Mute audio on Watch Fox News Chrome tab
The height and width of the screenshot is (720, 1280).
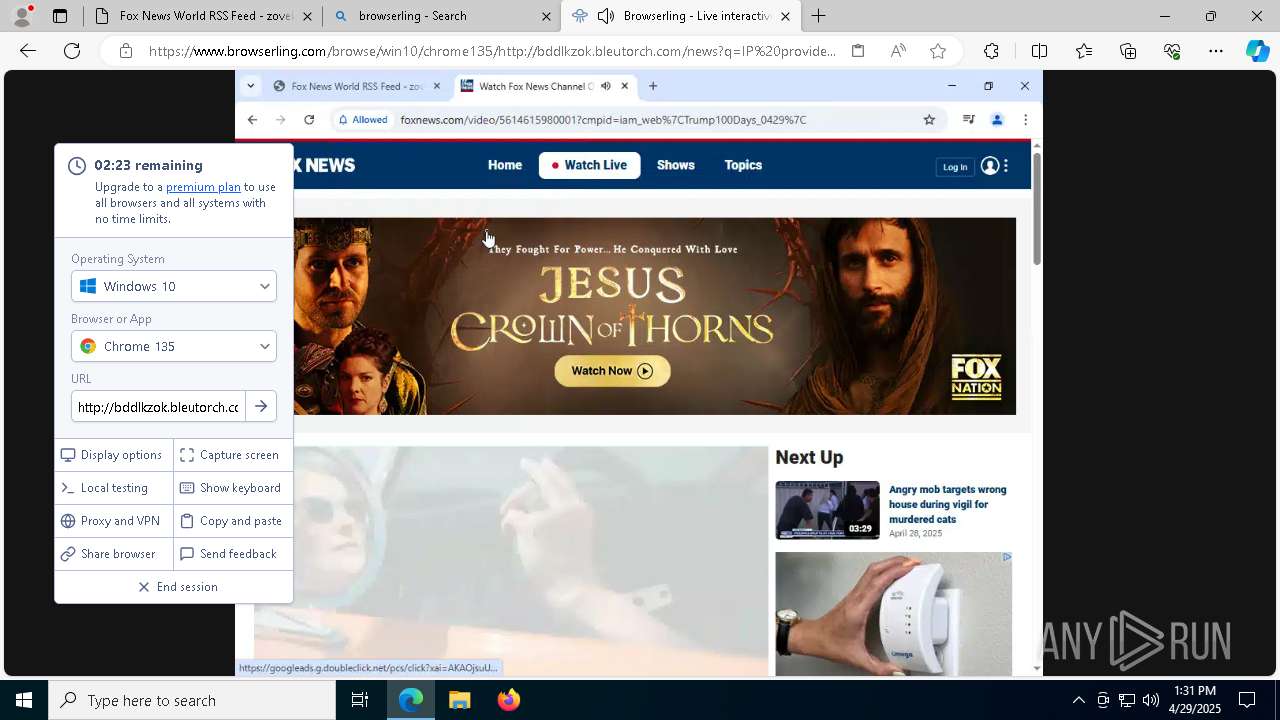(605, 86)
